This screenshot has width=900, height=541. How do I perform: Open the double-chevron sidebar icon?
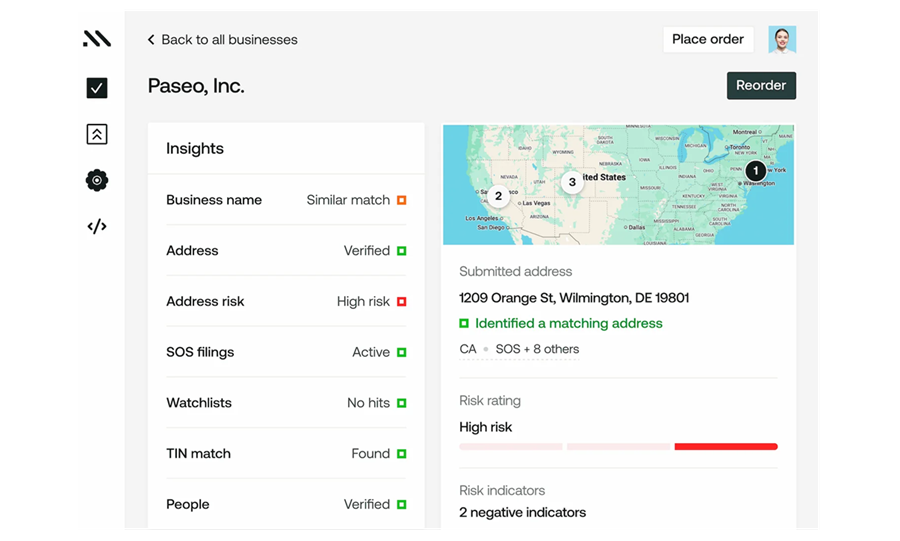(x=97, y=134)
